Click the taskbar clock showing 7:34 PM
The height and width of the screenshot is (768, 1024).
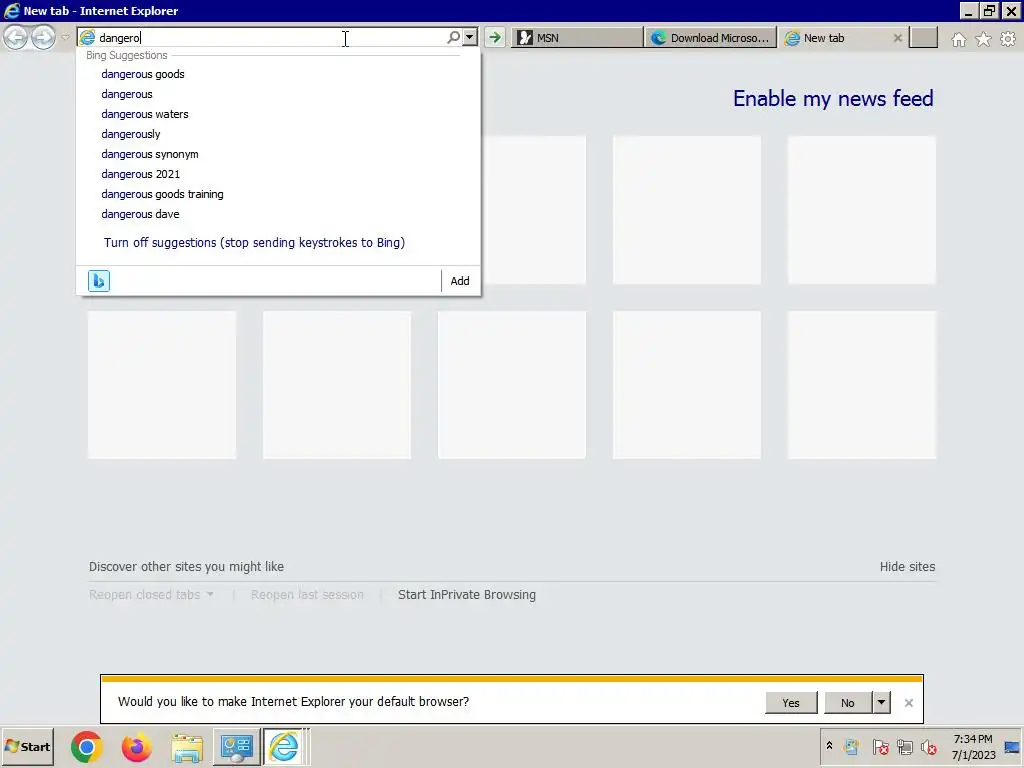[973, 746]
